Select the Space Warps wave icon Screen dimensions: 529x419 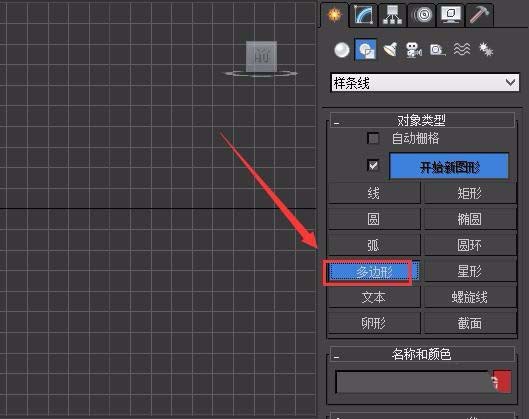(x=462, y=50)
